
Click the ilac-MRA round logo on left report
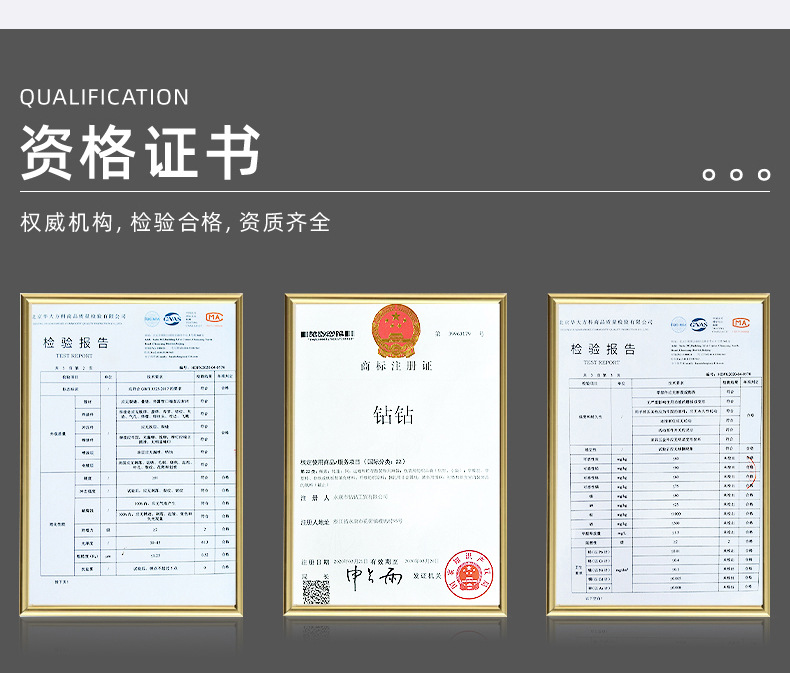[152, 319]
